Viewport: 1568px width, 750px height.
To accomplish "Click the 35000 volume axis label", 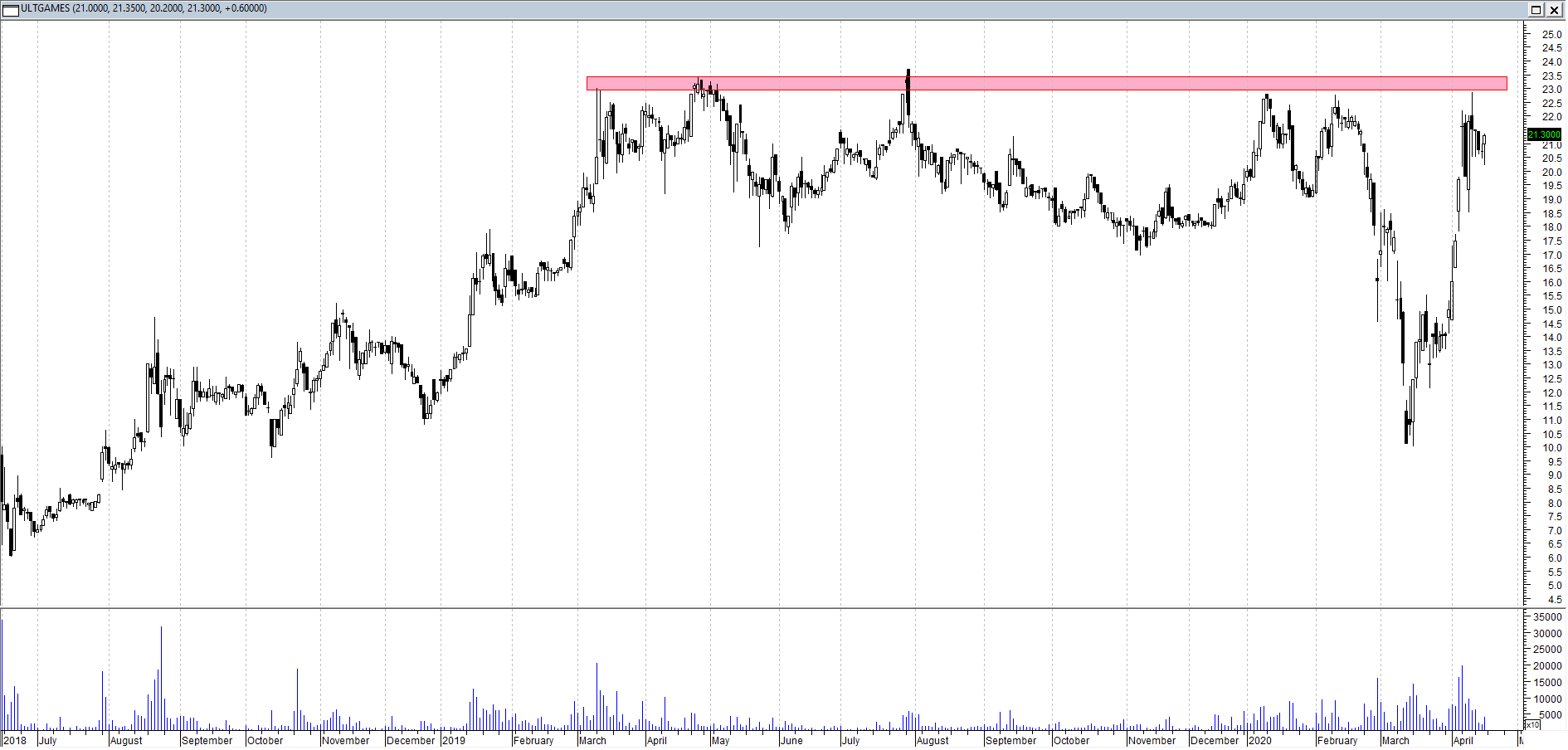I will click(x=1547, y=617).
